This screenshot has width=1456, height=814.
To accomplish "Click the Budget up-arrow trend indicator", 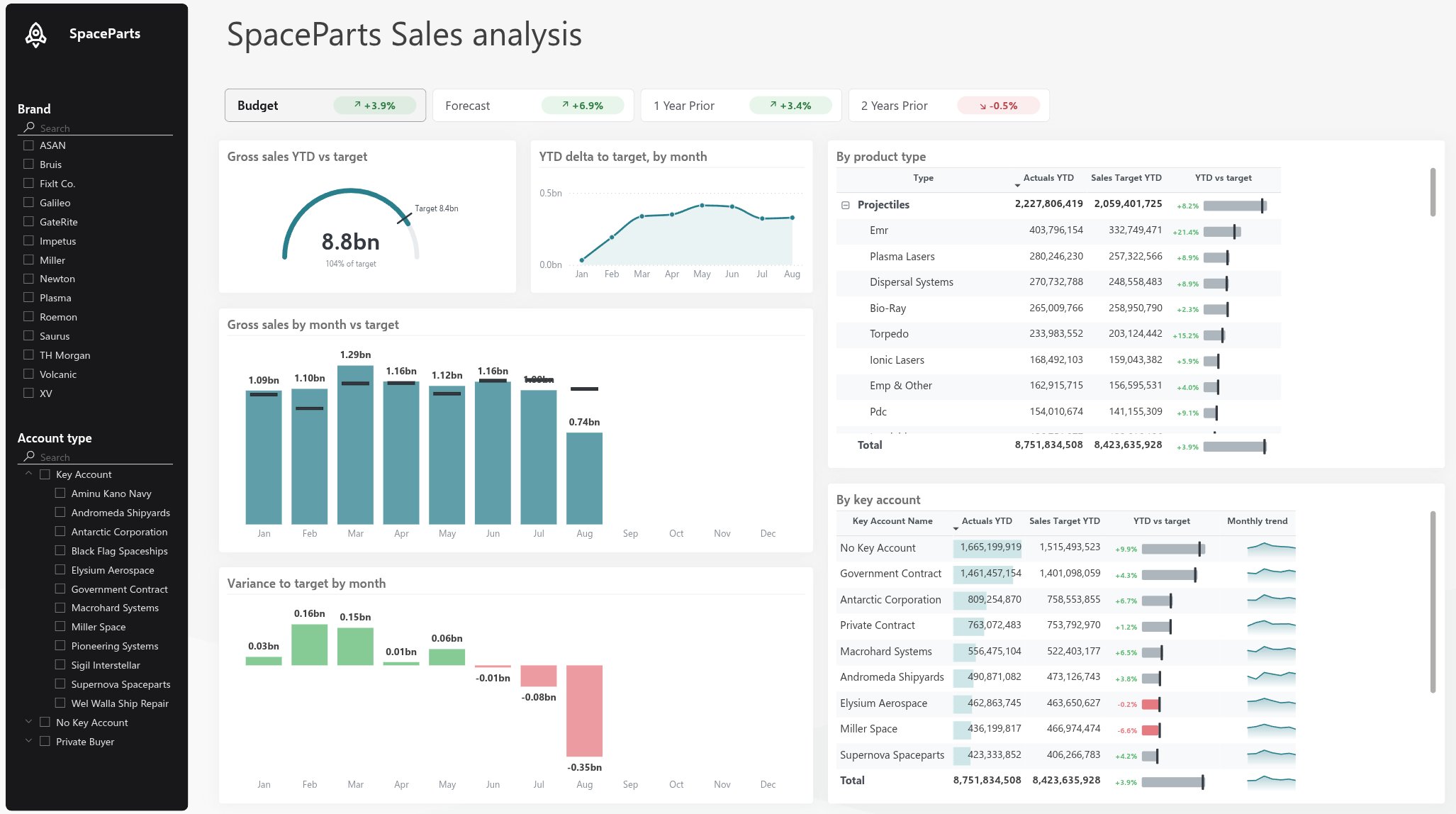I will tap(357, 105).
